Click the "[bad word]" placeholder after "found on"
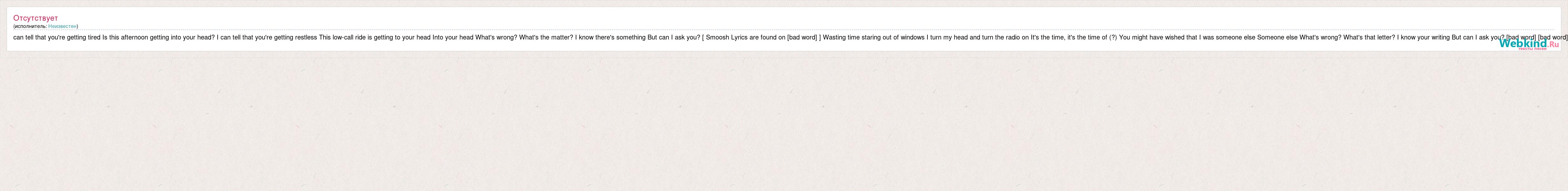This screenshot has width=1568, height=191. [x=802, y=37]
